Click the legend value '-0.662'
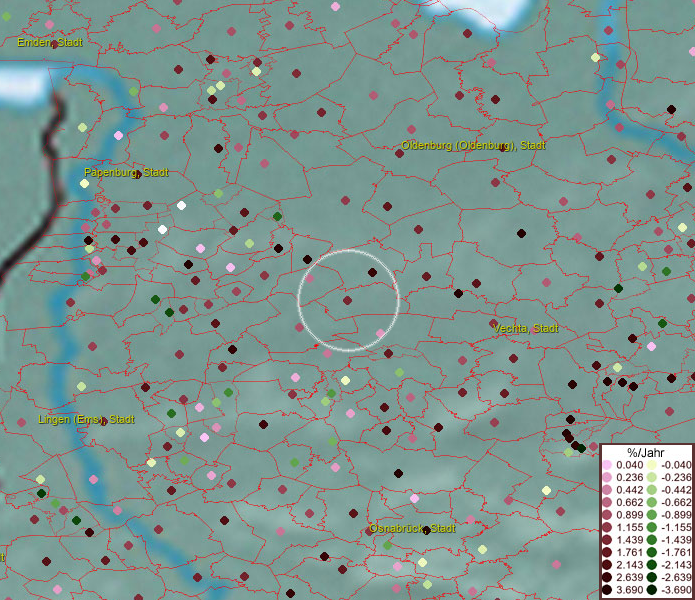Image resolution: width=695 pixels, height=600 pixels. (x=676, y=503)
